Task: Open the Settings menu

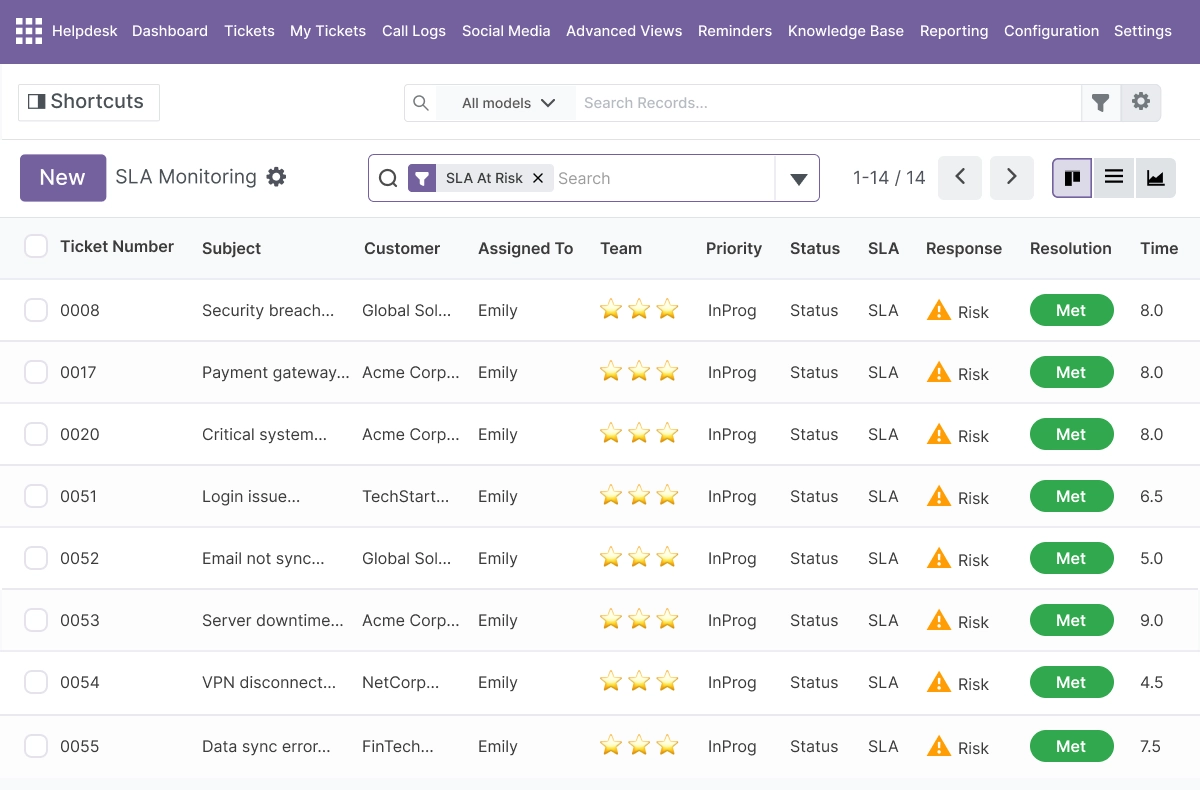Action: [x=1143, y=31]
